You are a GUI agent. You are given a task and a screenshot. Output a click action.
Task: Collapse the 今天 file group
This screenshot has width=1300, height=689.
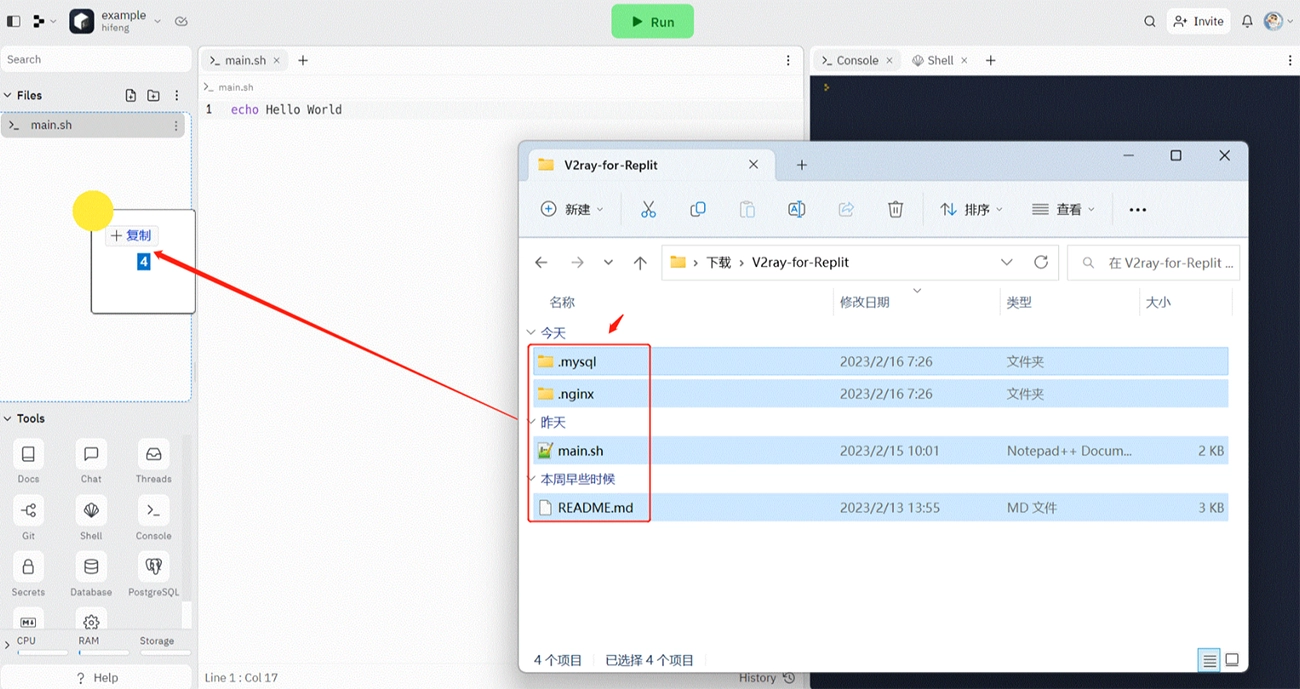pyautogui.click(x=531, y=333)
